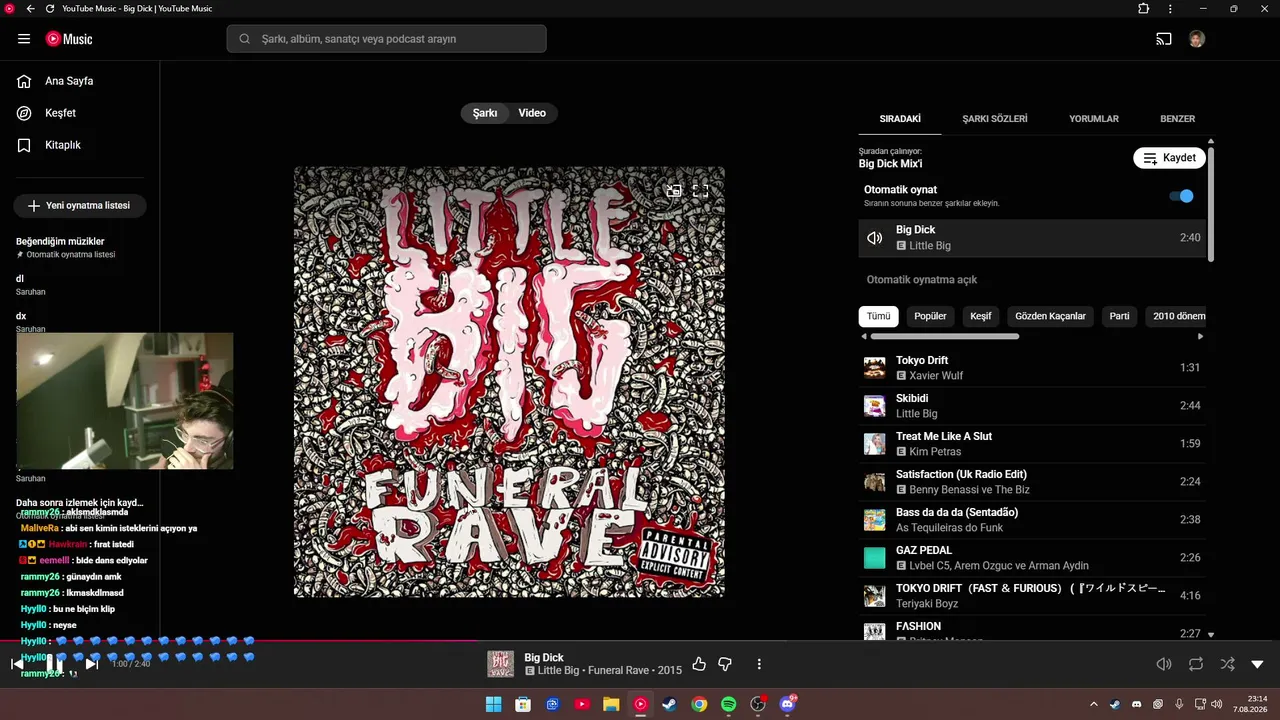Open the account profile avatar
Image resolution: width=1280 pixels, height=720 pixels.
[1197, 39]
